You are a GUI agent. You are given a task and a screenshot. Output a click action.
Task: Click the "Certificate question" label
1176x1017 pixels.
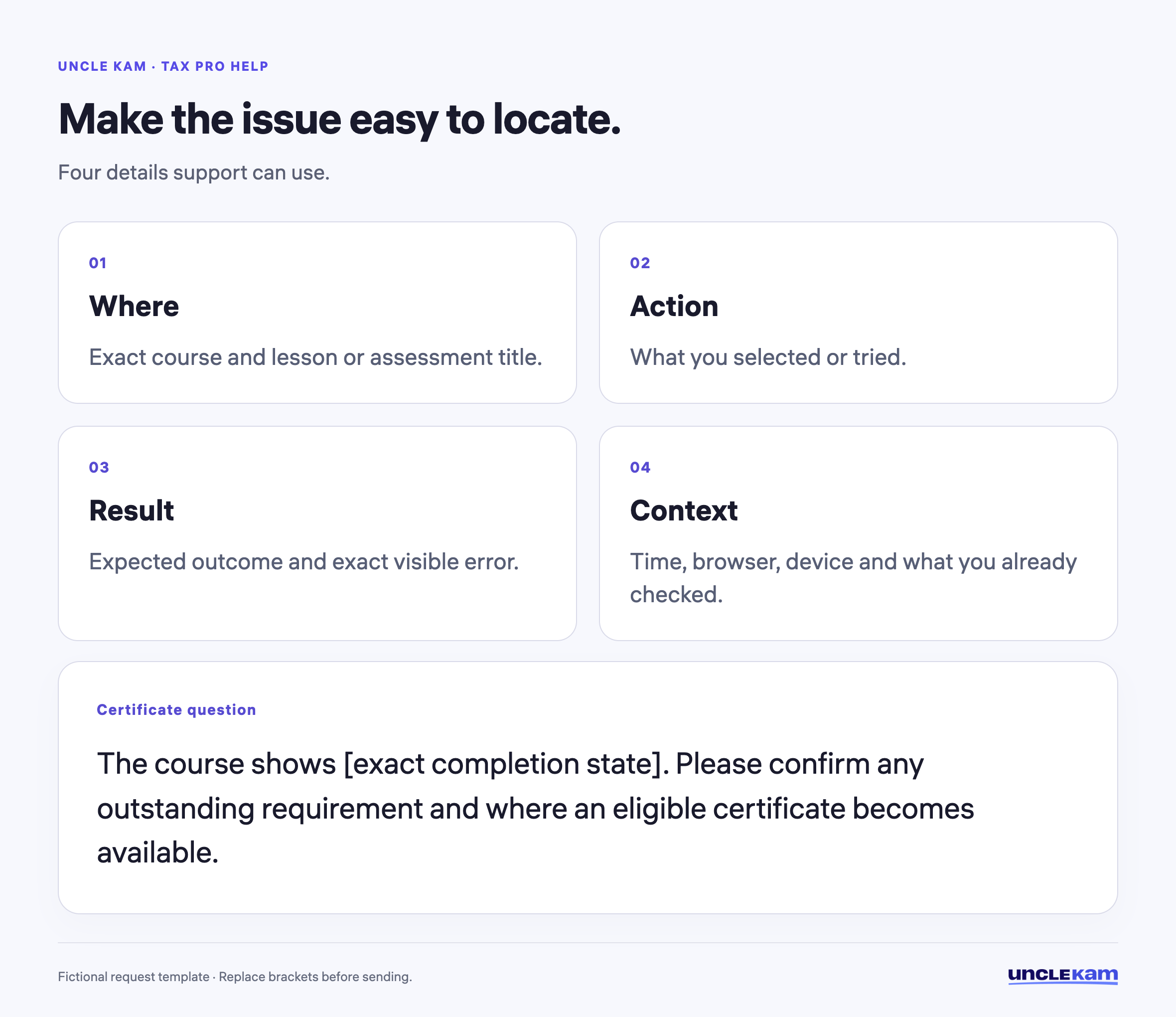pos(176,710)
